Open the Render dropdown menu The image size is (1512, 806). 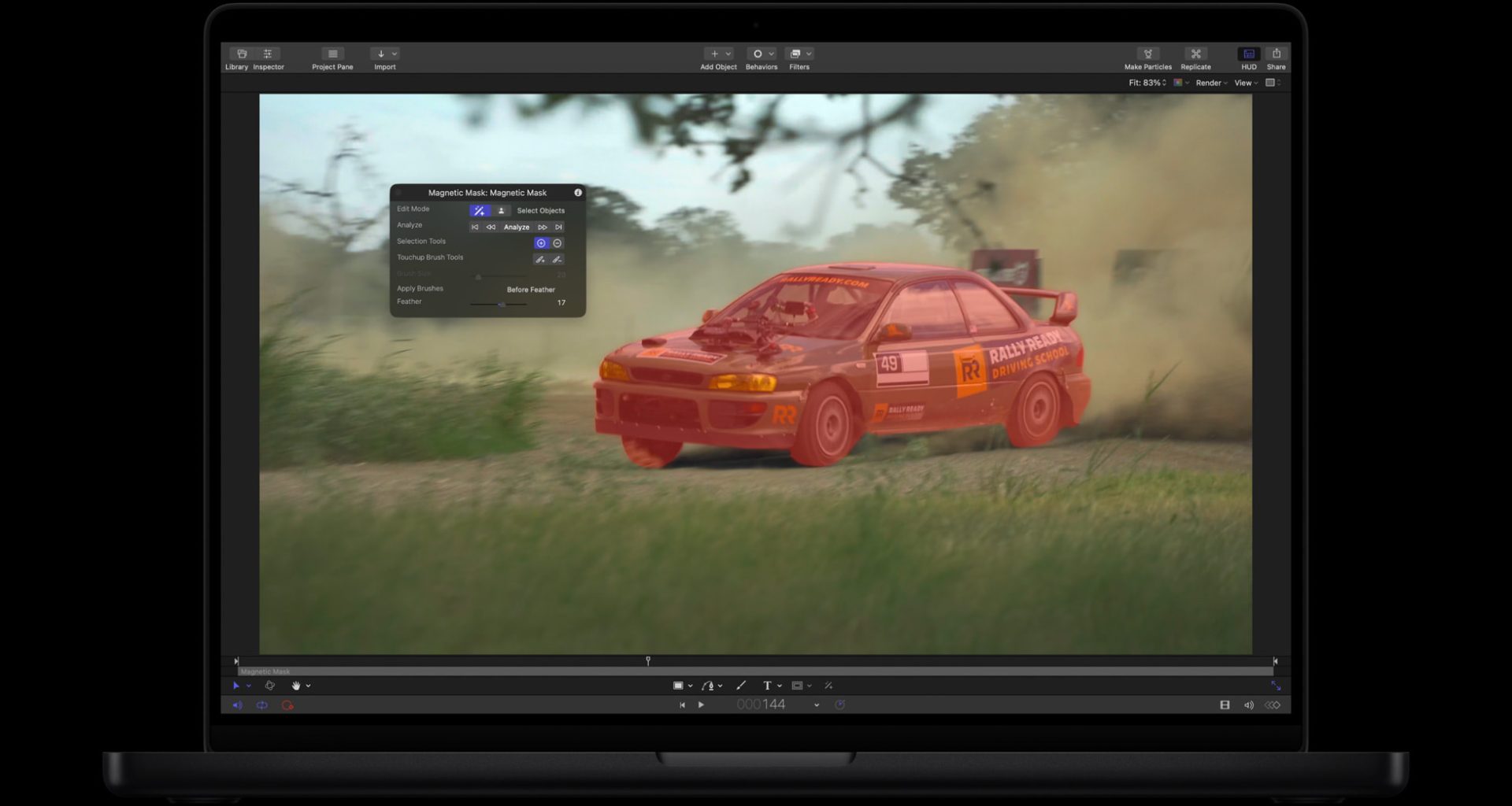tap(1211, 83)
